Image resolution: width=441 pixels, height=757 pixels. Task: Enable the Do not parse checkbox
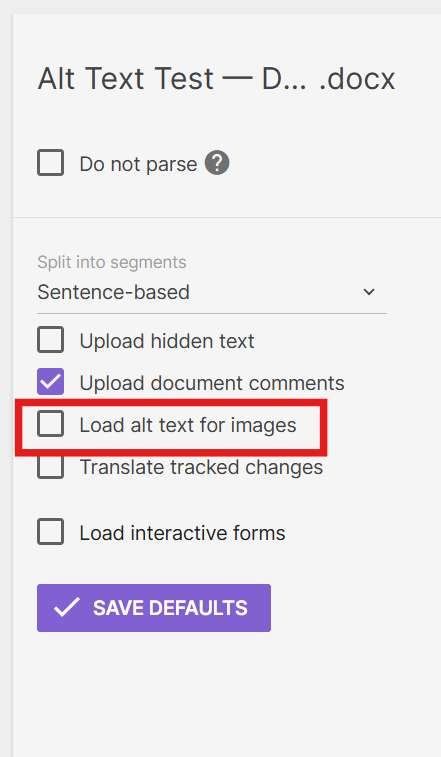(x=51, y=163)
